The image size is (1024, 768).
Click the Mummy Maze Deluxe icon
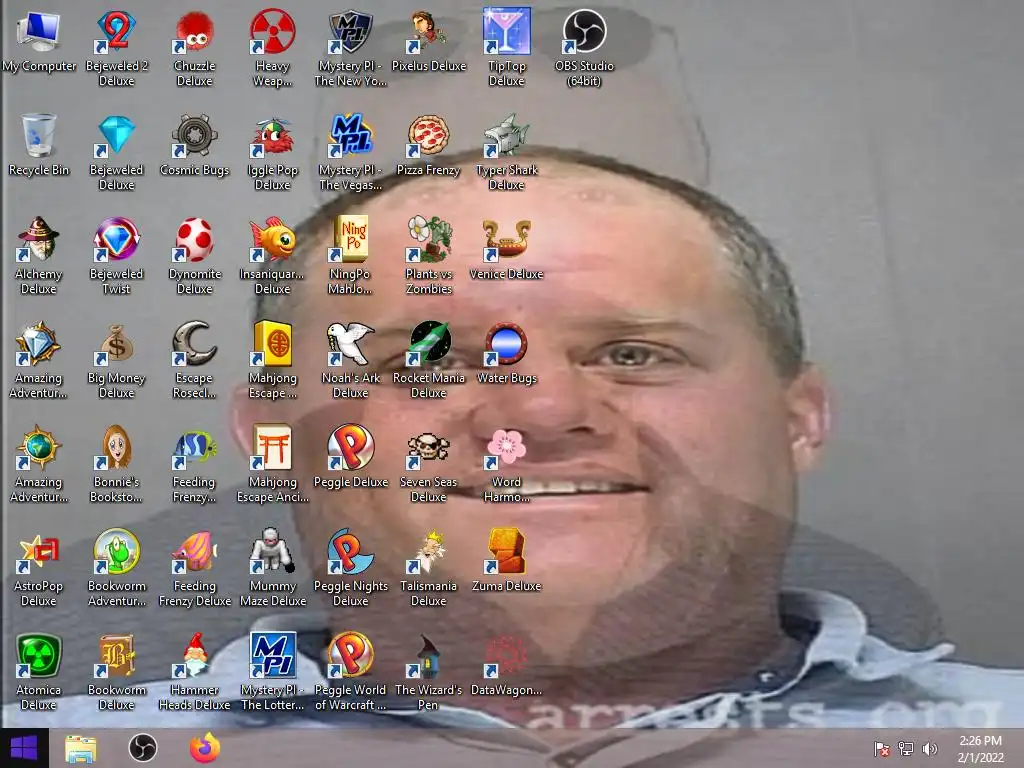tap(272, 551)
